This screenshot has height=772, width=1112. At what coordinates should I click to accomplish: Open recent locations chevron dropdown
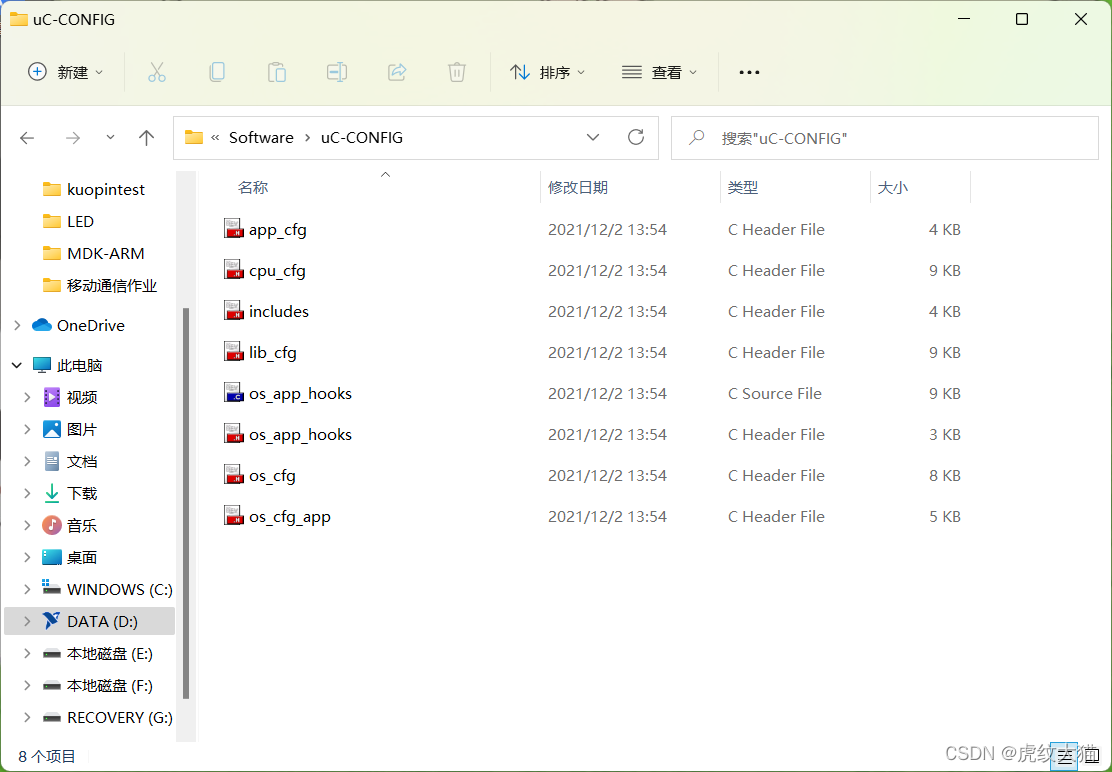click(111, 138)
